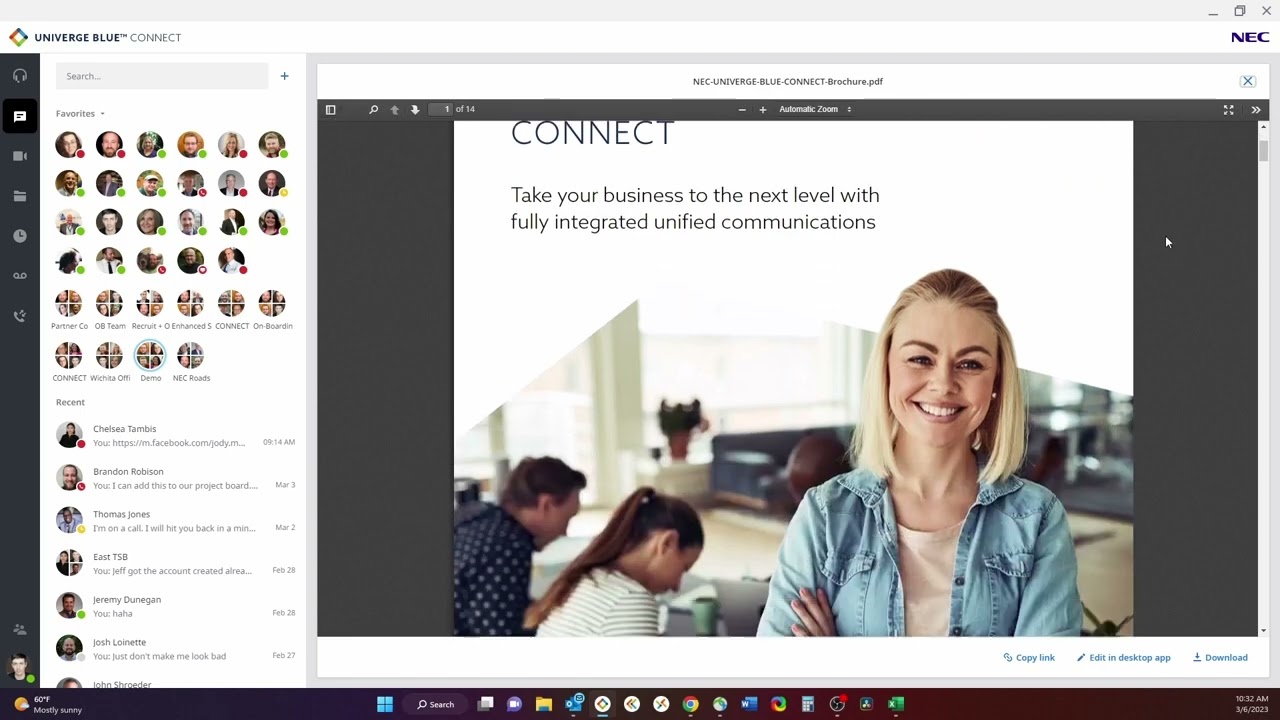This screenshot has height=720, width=1280.
Task: Click the PDF page number field
Action: pos(441,109)
